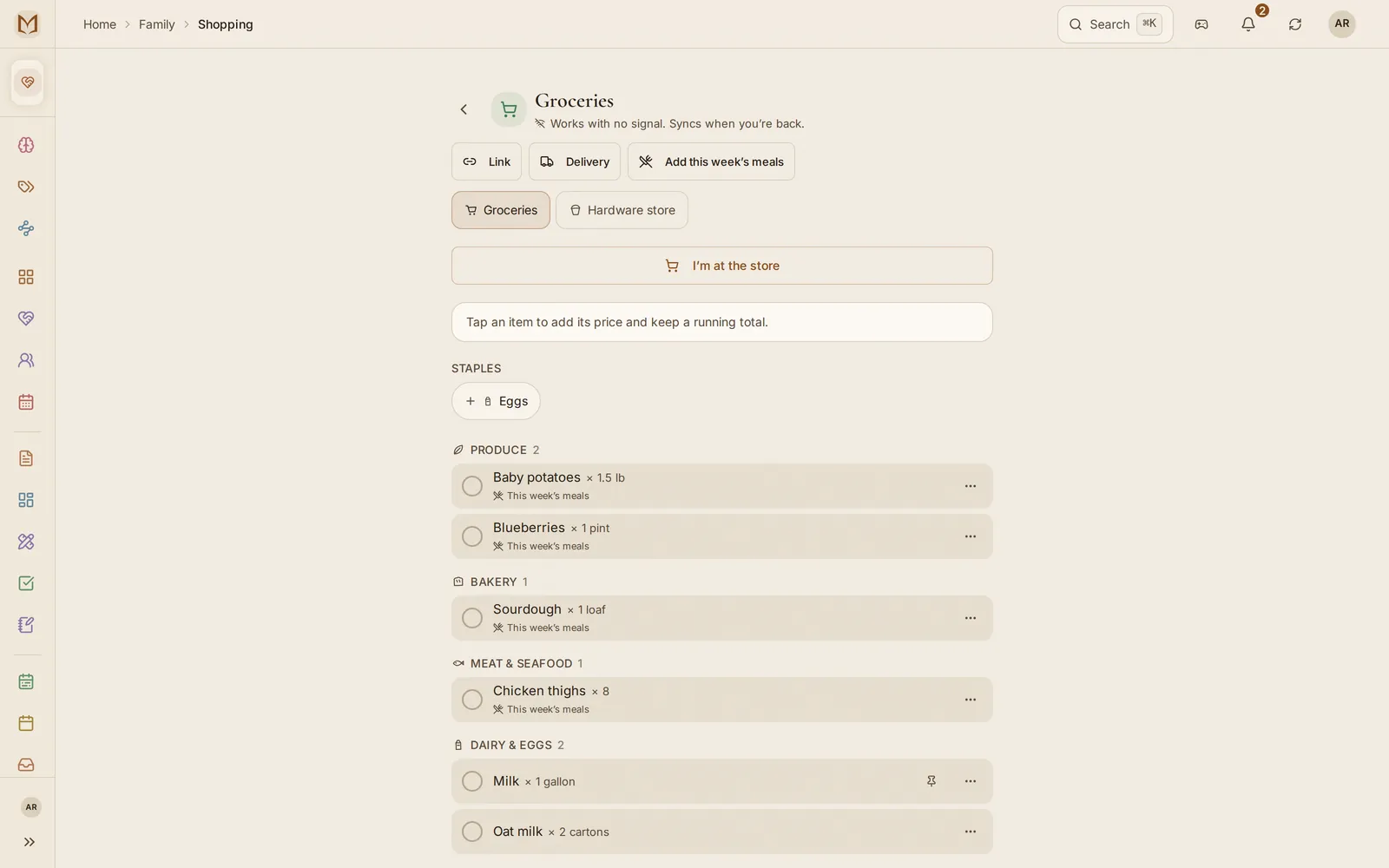Open the brain icon in sidebar
This screenshot has width=1389, height=868.
[x=26, y=145]
